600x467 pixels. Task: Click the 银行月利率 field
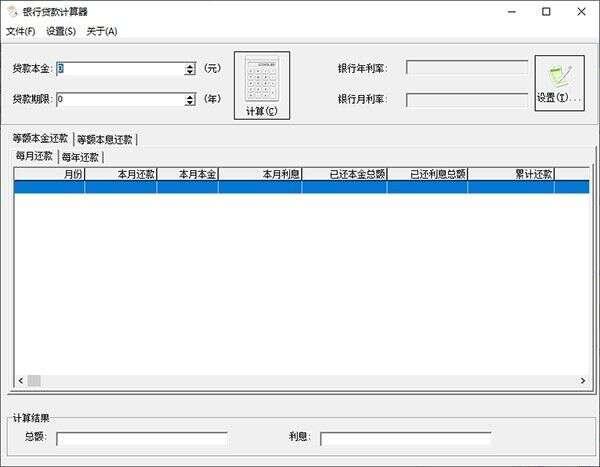467,100
